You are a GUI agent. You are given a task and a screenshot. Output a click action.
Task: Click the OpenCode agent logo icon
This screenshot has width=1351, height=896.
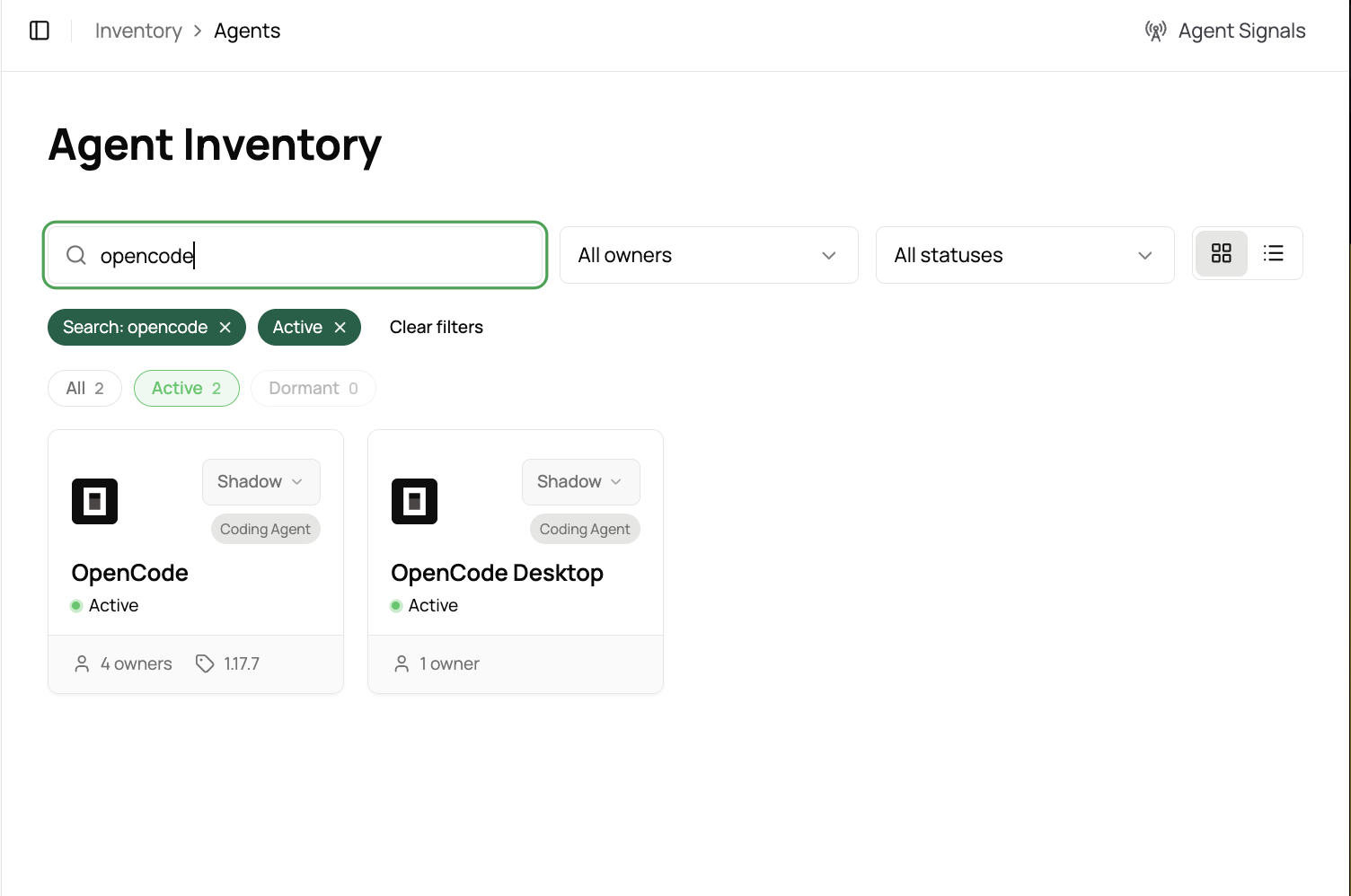point(95,501)
